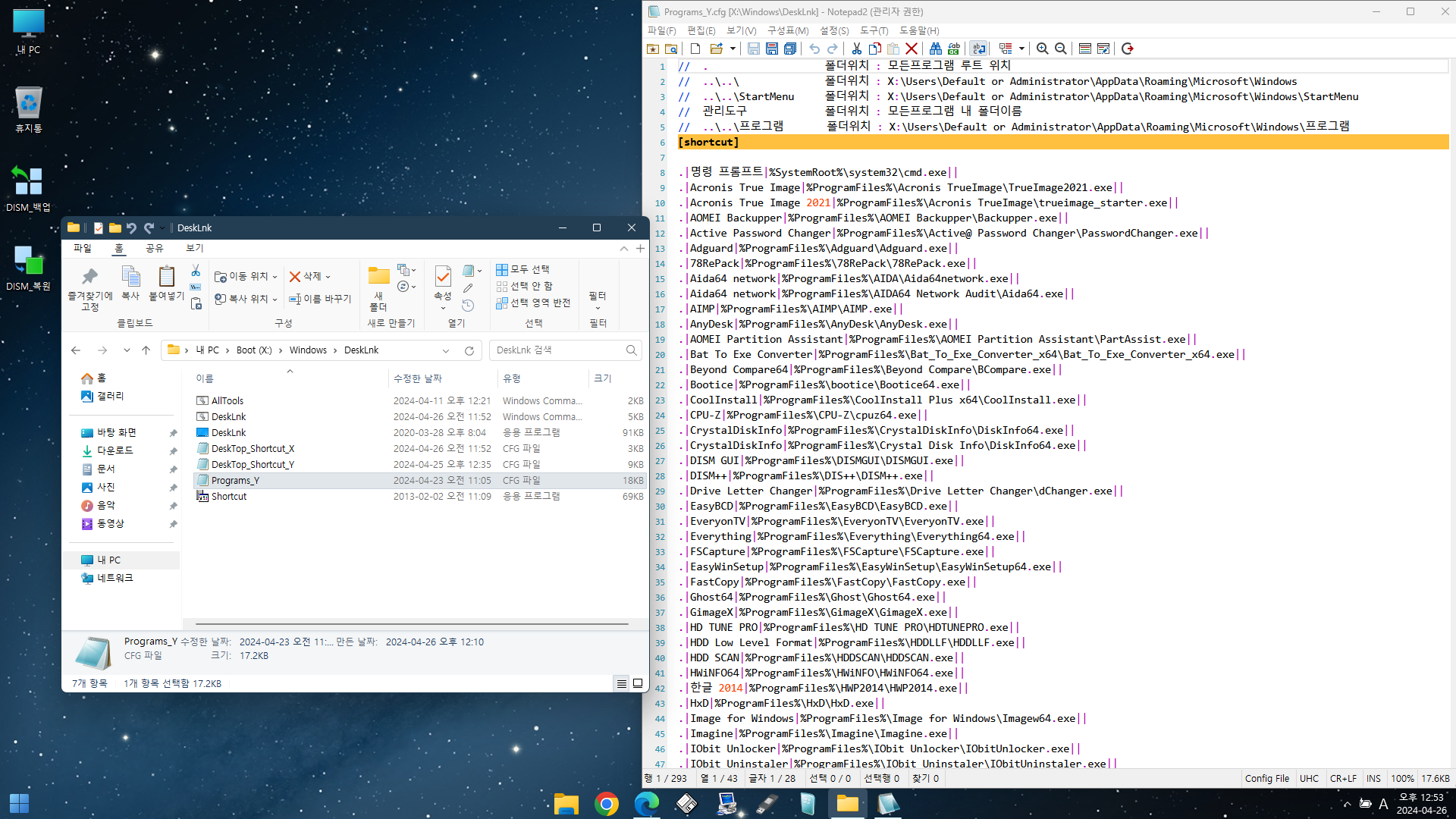Open the 도구(T) menu in Notepad2
The width and height of the screenshot is (1456, 819).
tap(874, 30)
